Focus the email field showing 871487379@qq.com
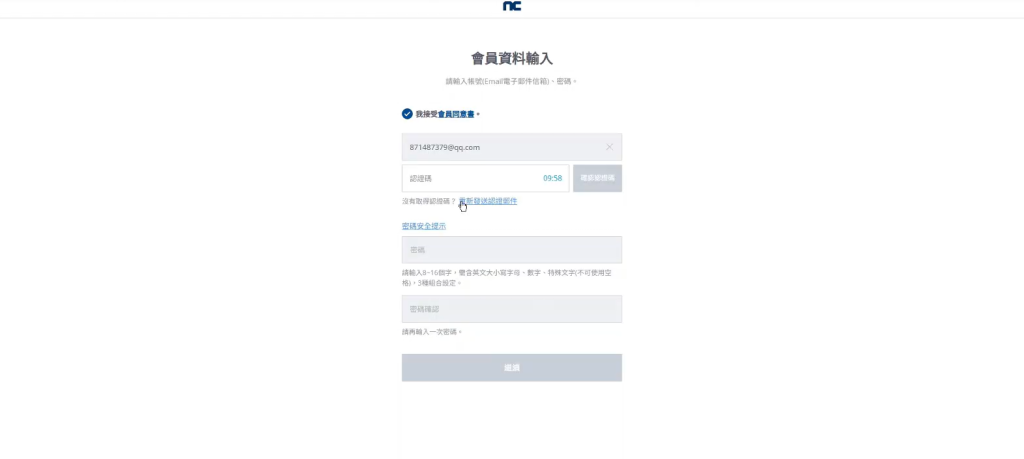The height and width of the screenshot is (459, 1024). [x=512, y=147]
